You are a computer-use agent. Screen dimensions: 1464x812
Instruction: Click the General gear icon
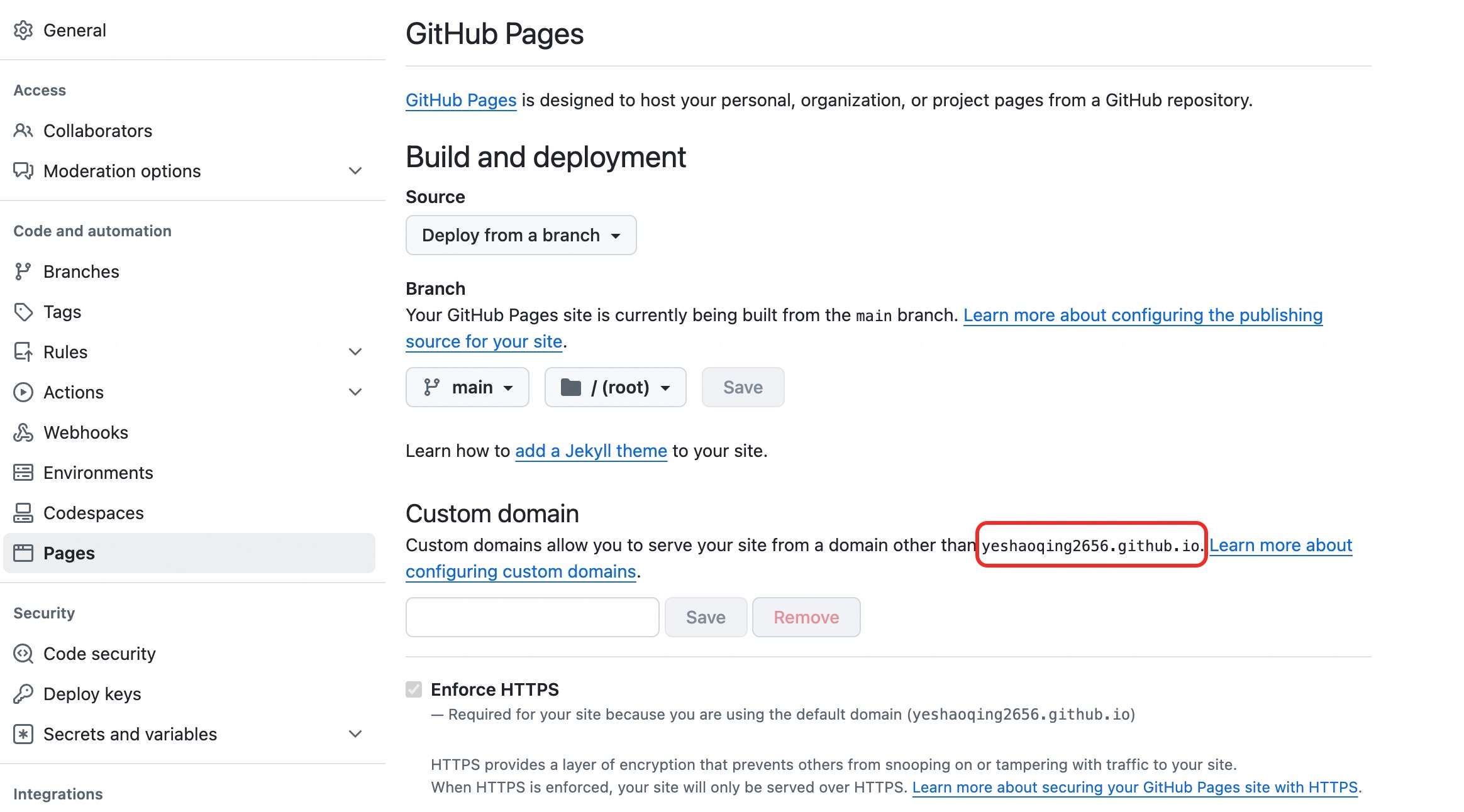(23, 30)
